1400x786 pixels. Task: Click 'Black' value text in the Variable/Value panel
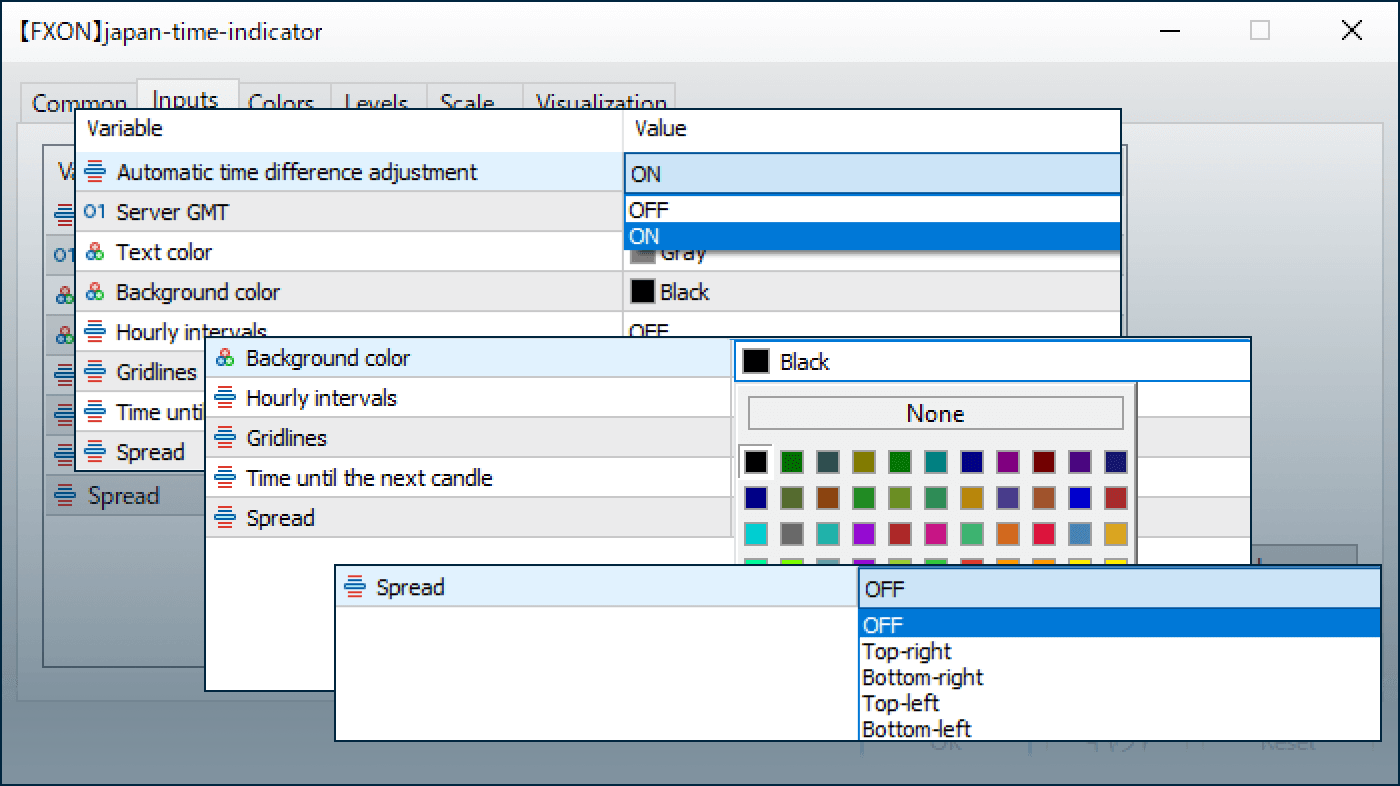[685, 292]
